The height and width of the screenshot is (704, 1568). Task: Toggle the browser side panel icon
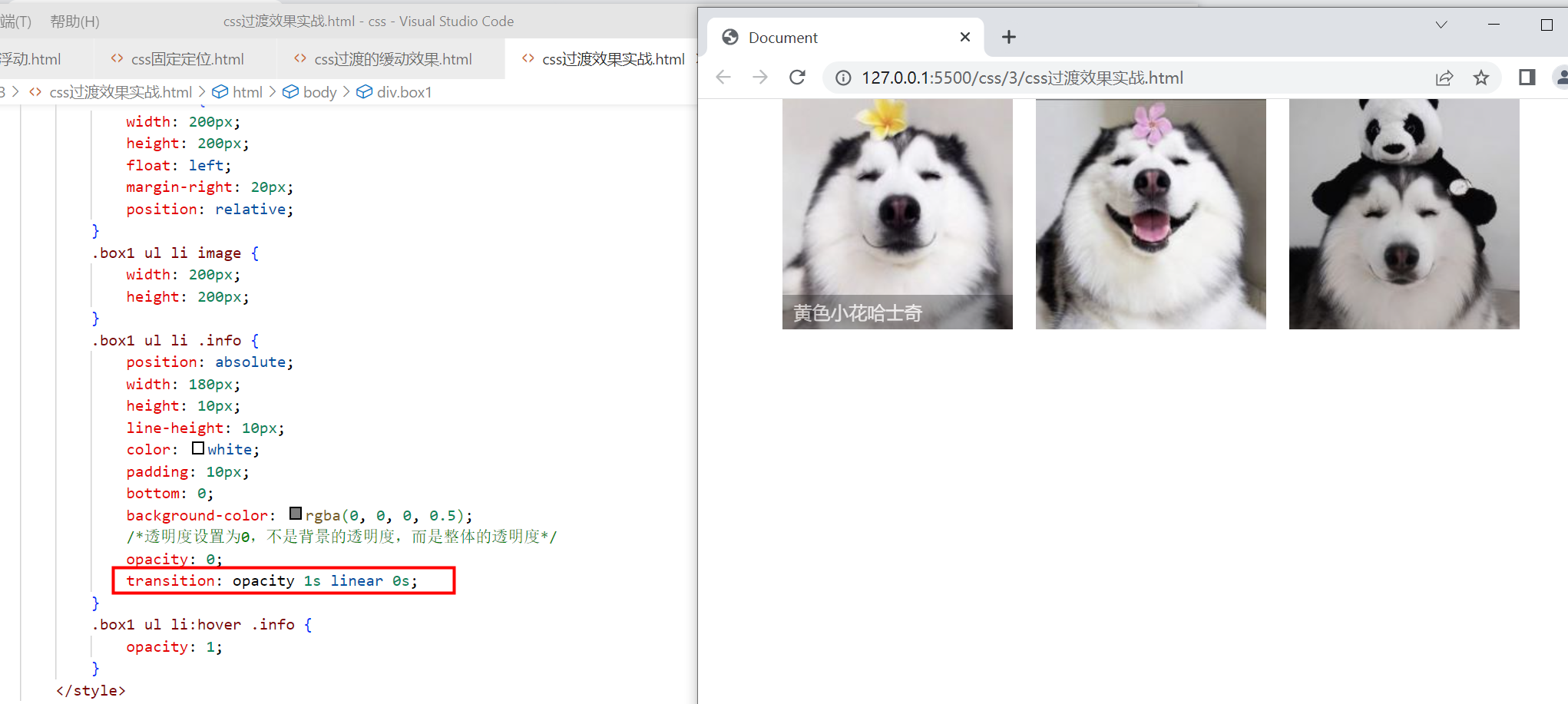1527,78
